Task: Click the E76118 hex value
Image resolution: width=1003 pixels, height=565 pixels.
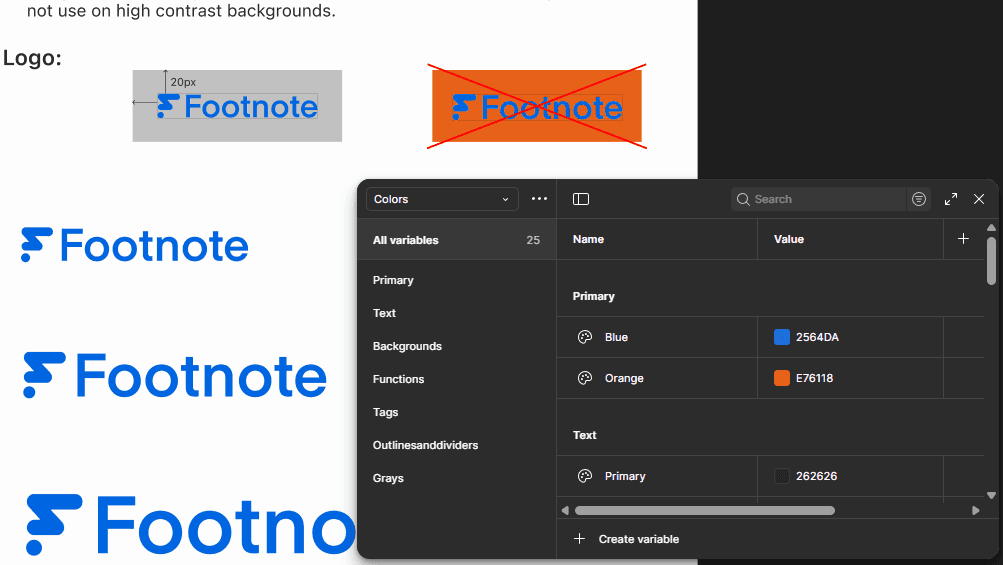Action: (814, 378)
